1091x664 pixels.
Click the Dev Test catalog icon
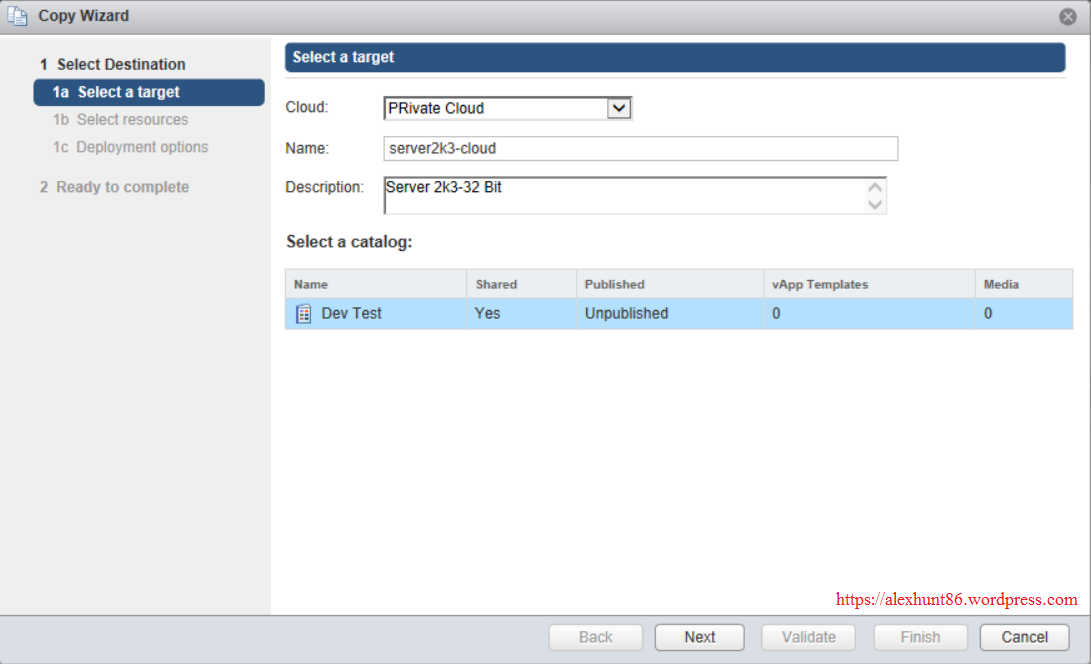click(x=304, y=314)
